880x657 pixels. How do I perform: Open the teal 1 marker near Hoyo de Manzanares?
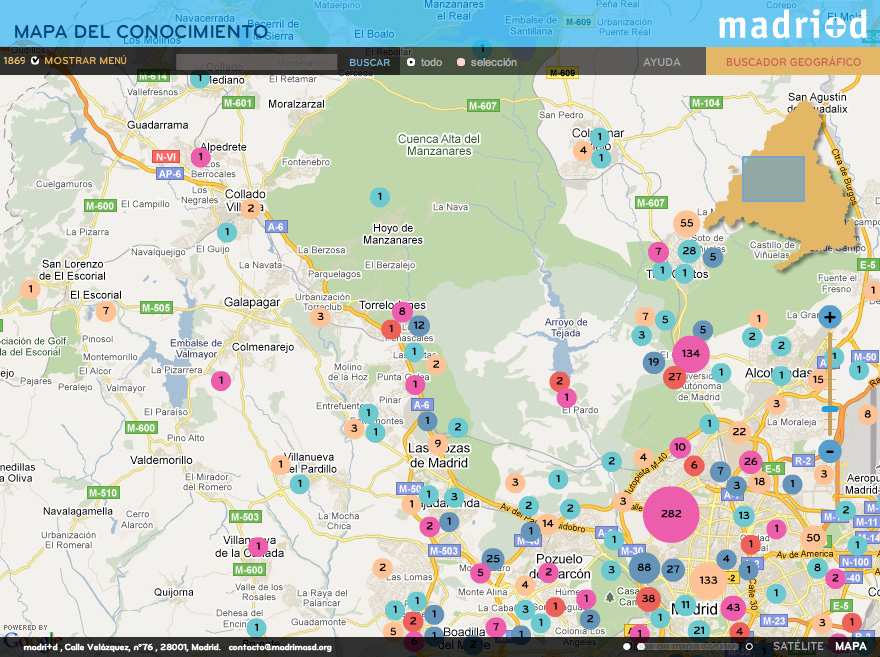pos(380,197)
